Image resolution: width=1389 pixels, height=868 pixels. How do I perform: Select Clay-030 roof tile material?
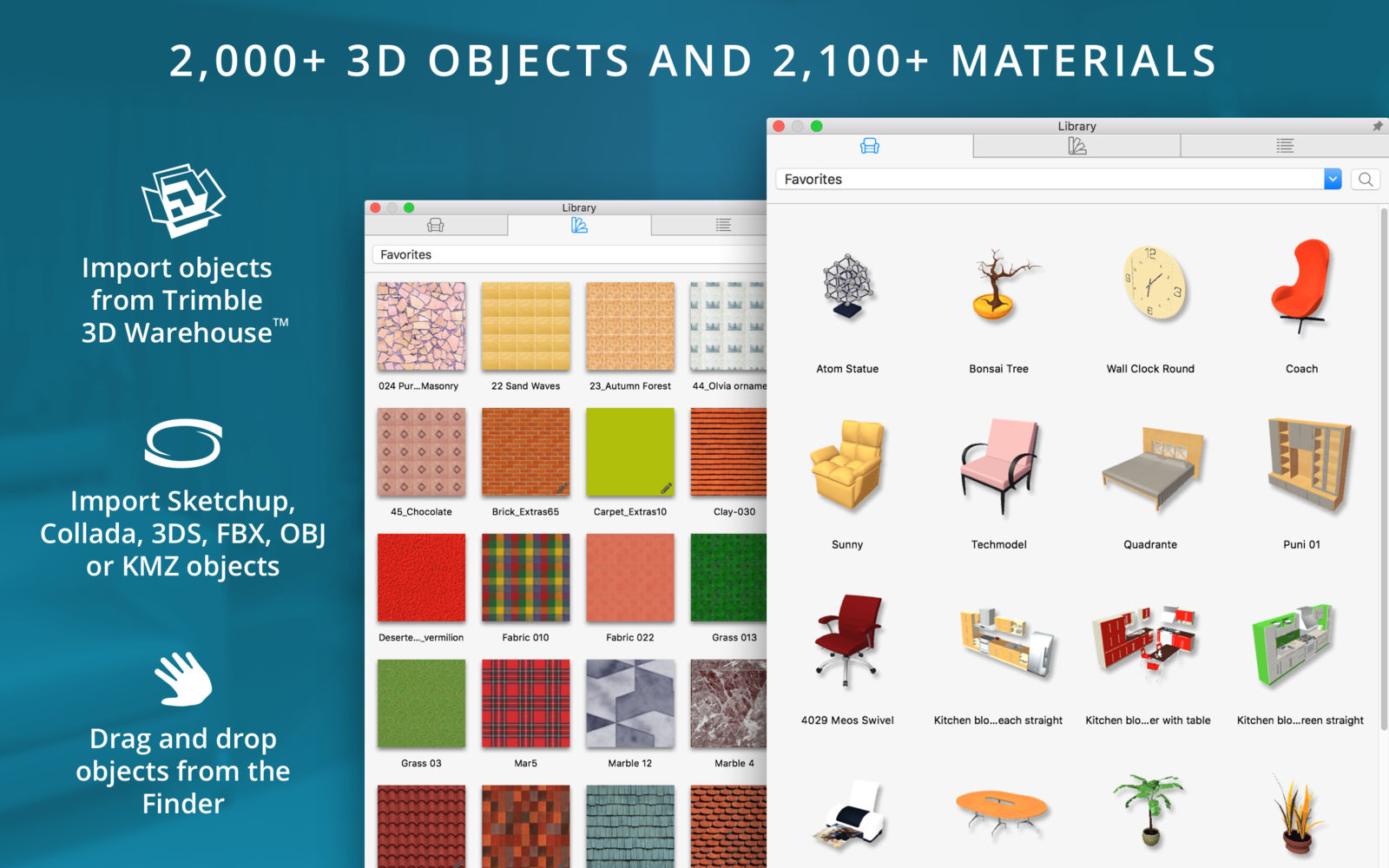(728, 452)
